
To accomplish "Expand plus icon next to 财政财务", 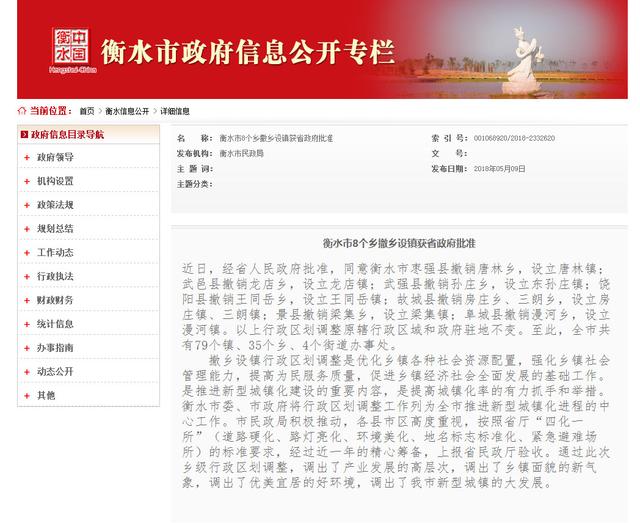I will 27,300.
